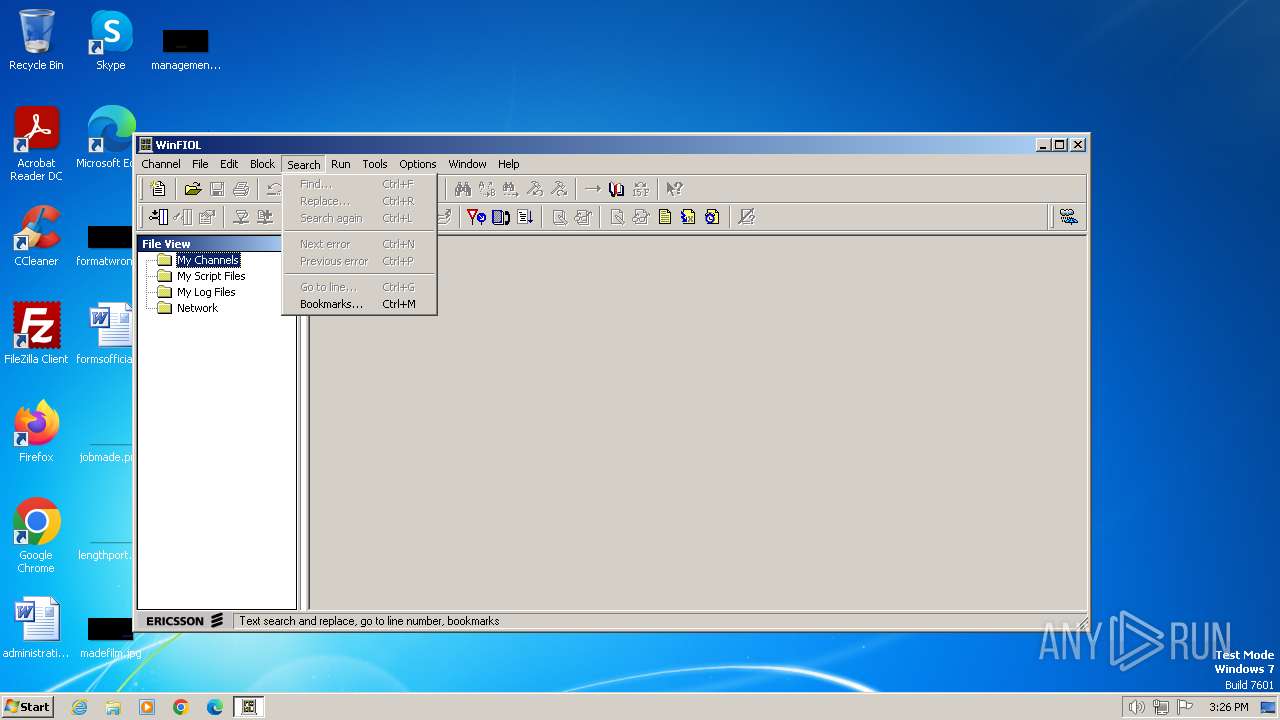
Task: Click the Print toolbar icon
Action: (x=241, y=188)
